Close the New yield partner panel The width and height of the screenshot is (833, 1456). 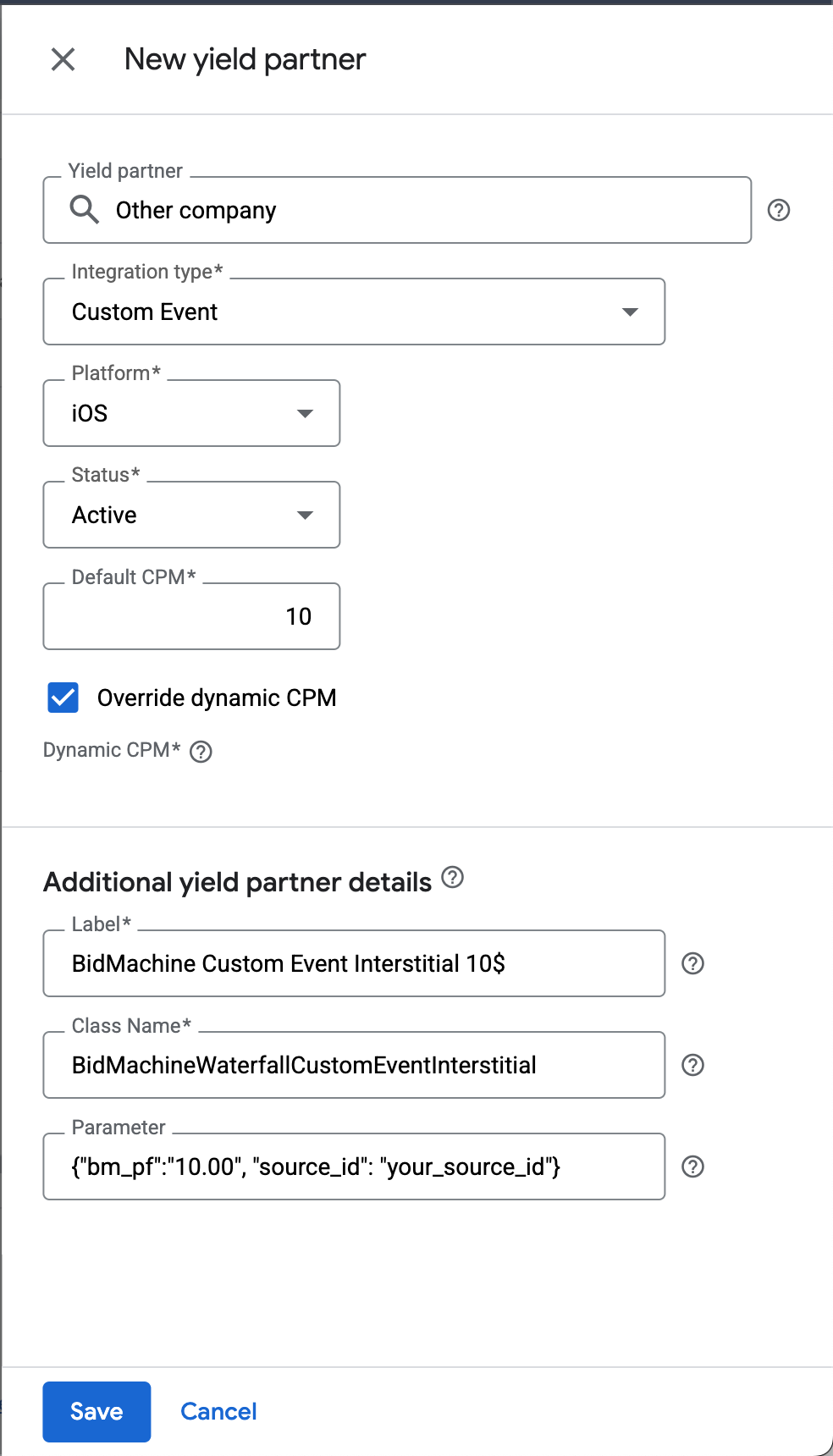point(63,59)
